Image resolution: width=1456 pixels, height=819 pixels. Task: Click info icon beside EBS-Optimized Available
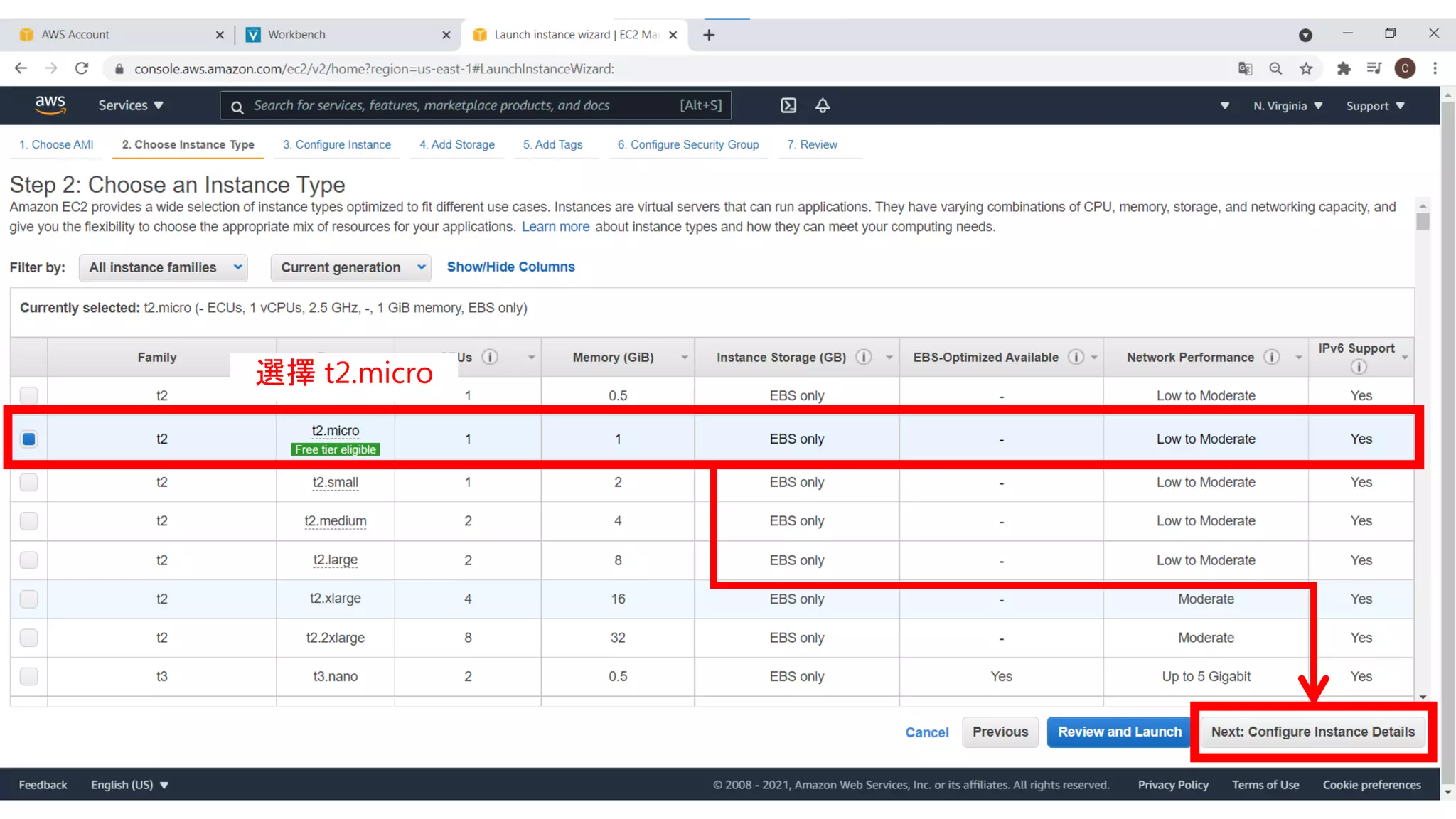click(x=1076, y=357)
